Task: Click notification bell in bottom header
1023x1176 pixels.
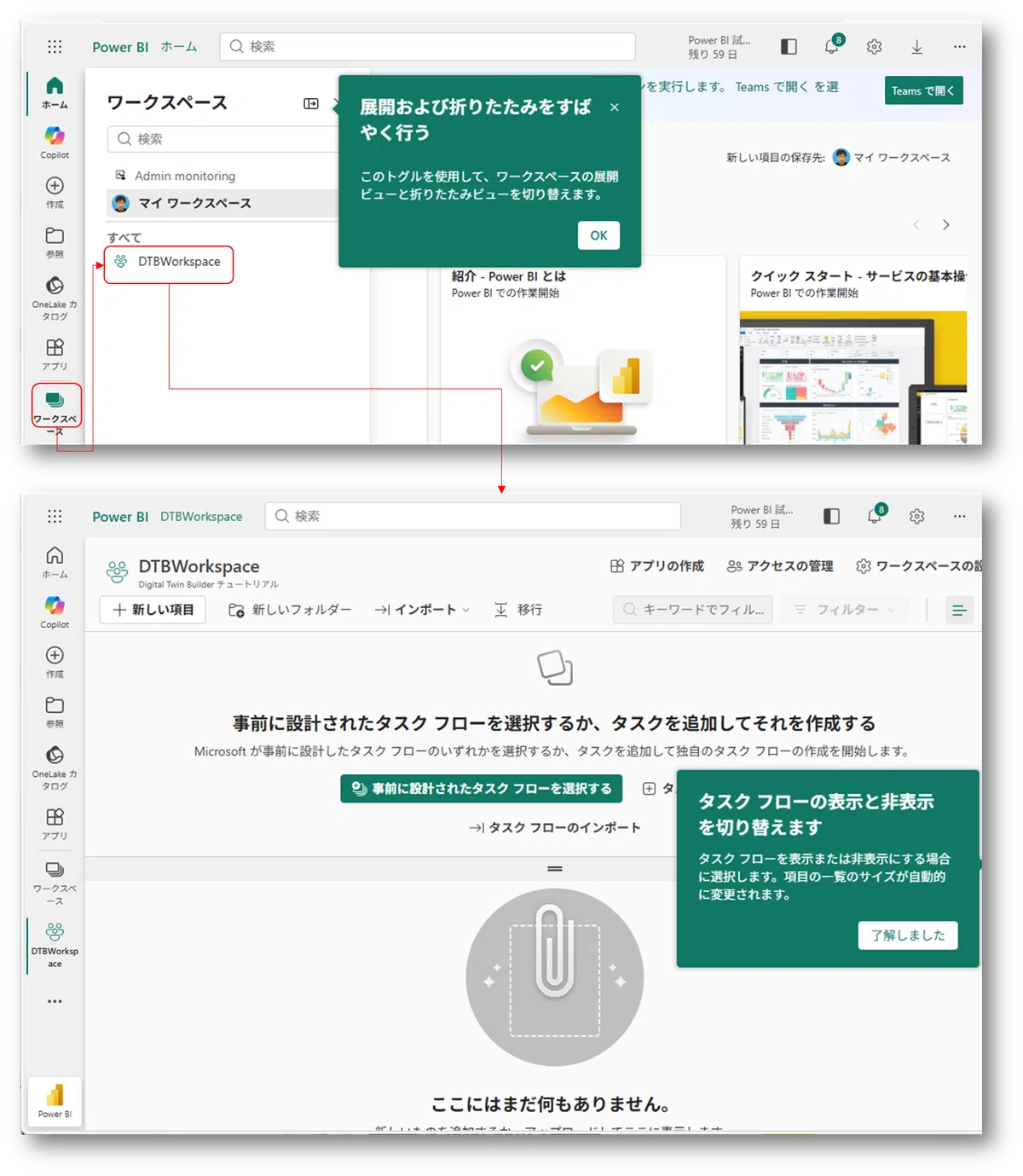Action: tap(875, 515)
